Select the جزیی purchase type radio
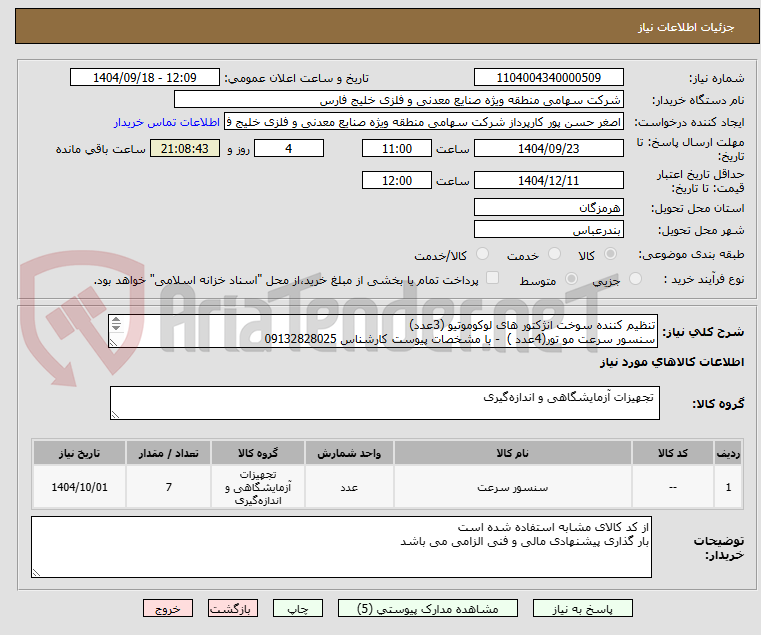 pos(635,279)
